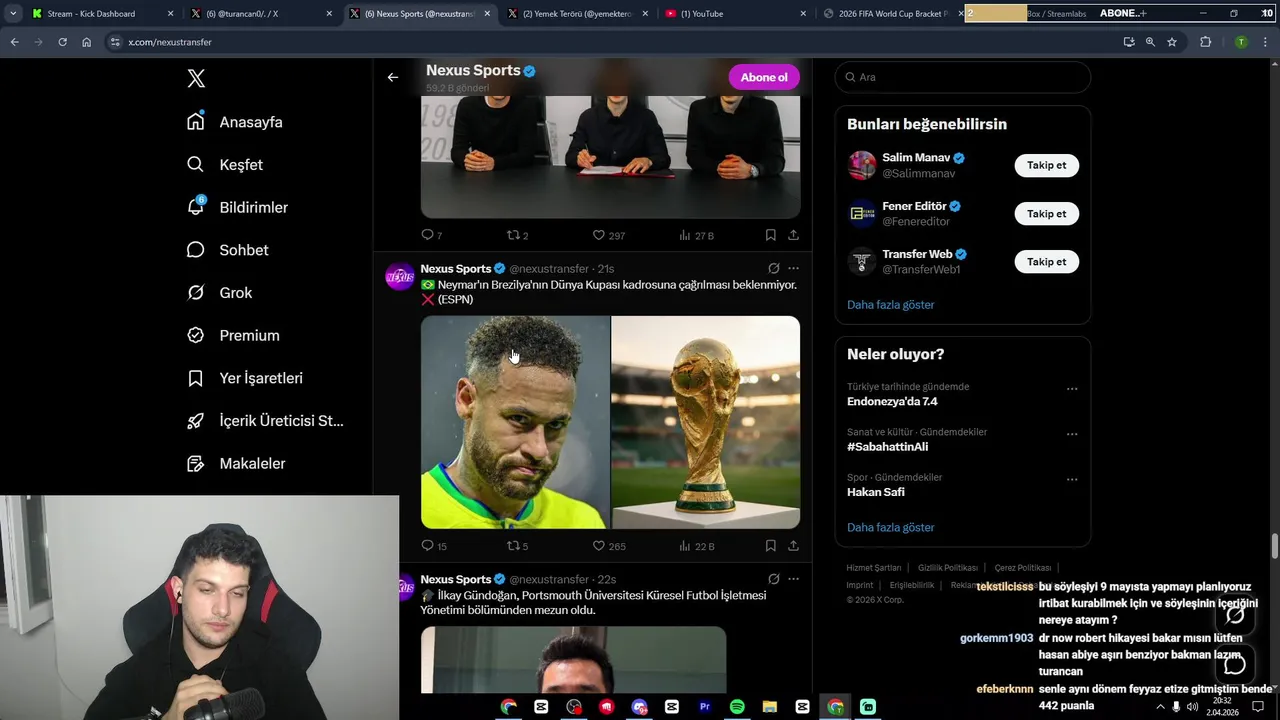Screen dimensions: 1280x720
Task: Click the browser home button
Action: 87,42
